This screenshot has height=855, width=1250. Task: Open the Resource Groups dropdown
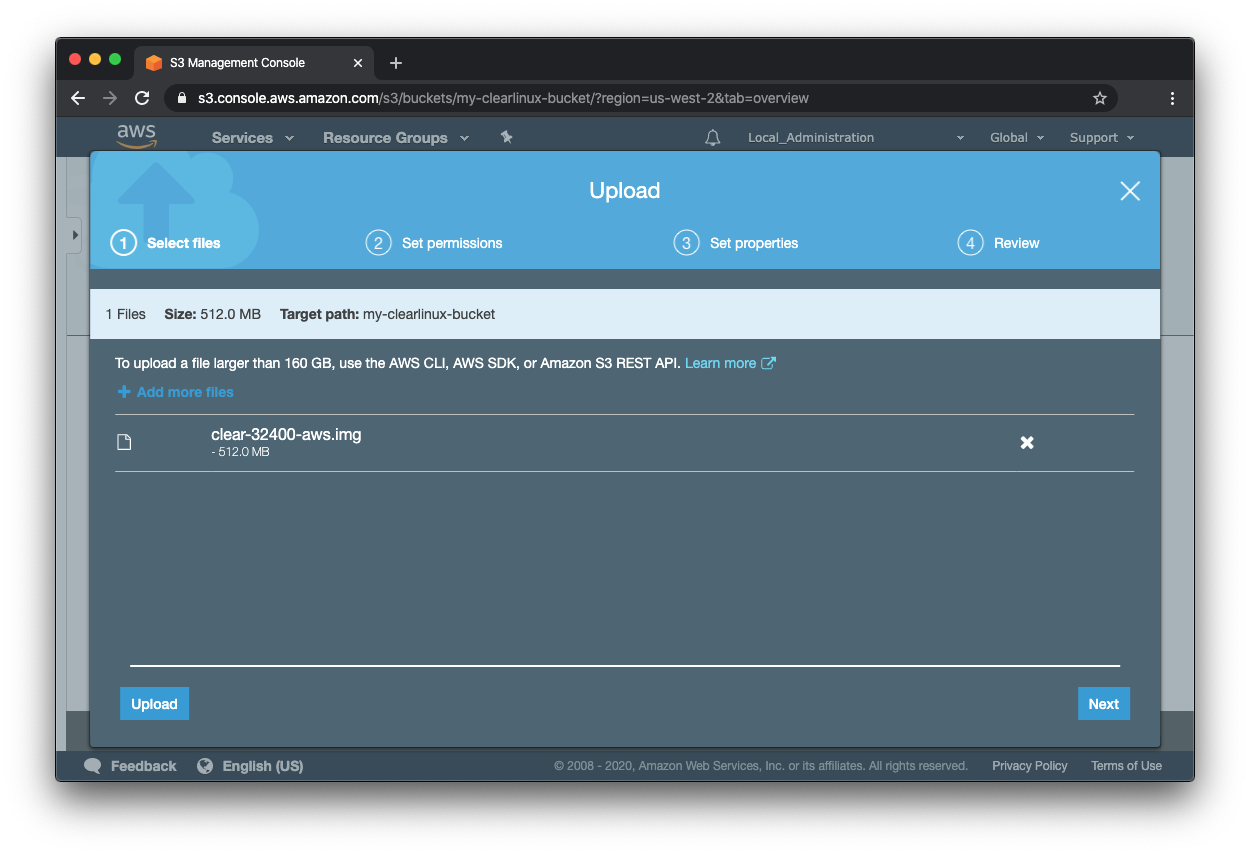click(x=396, y=138)
